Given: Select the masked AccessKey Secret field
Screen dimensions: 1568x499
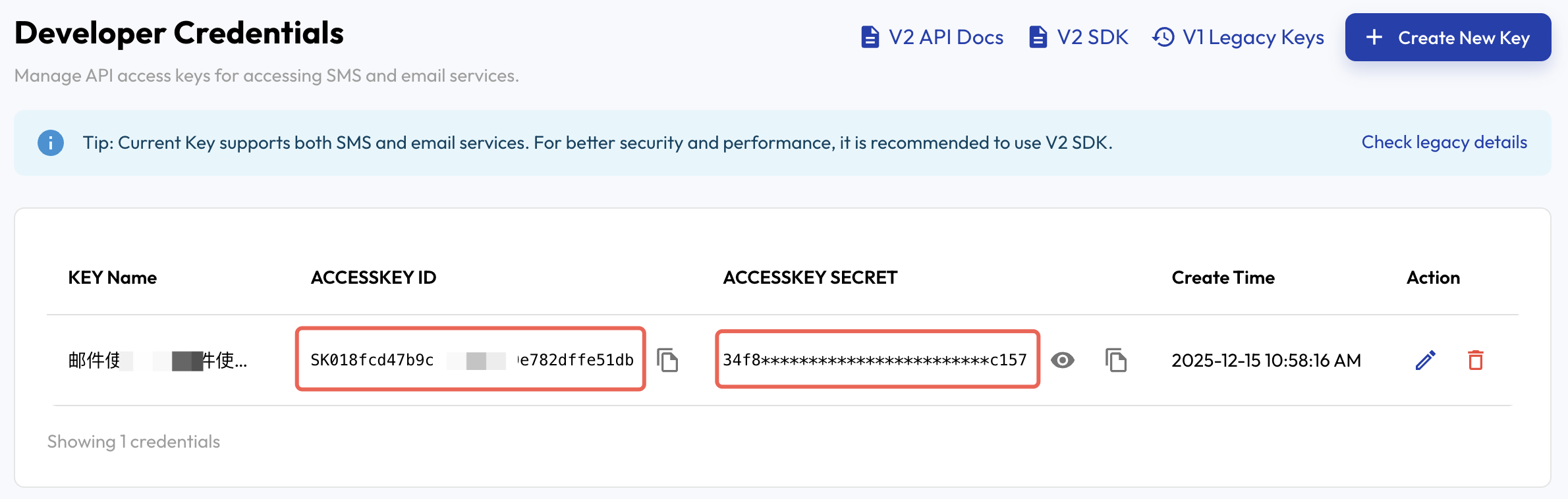Looking at the screenshot, I should [877, 359].
